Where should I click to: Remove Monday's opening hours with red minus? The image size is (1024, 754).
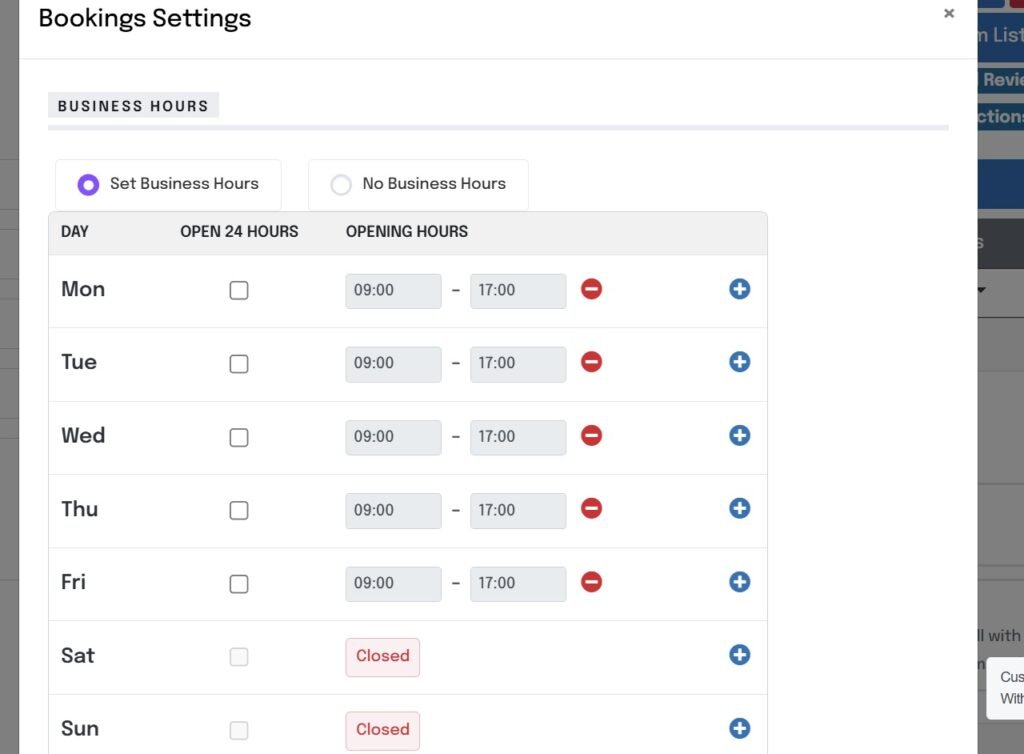591,289
